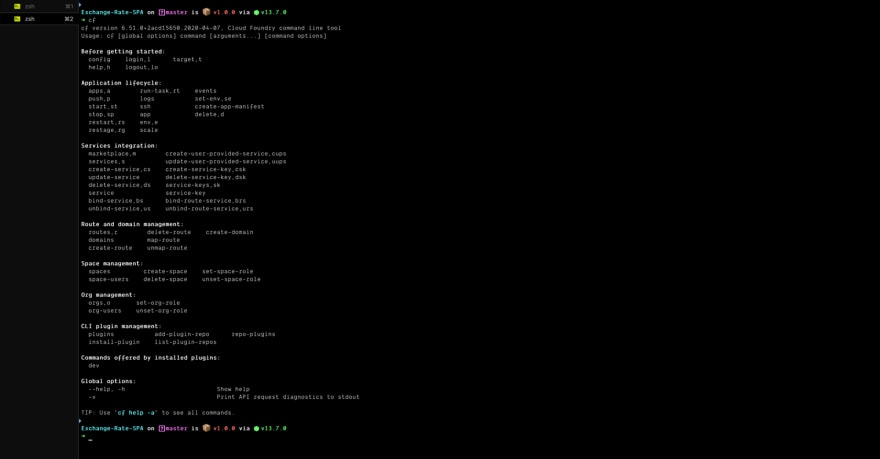Viewport: 880px width, 459px height.
Task: Click the cursor on the empty command line after the last prompt
Action: pyautogui.click(x=90, y=439)
